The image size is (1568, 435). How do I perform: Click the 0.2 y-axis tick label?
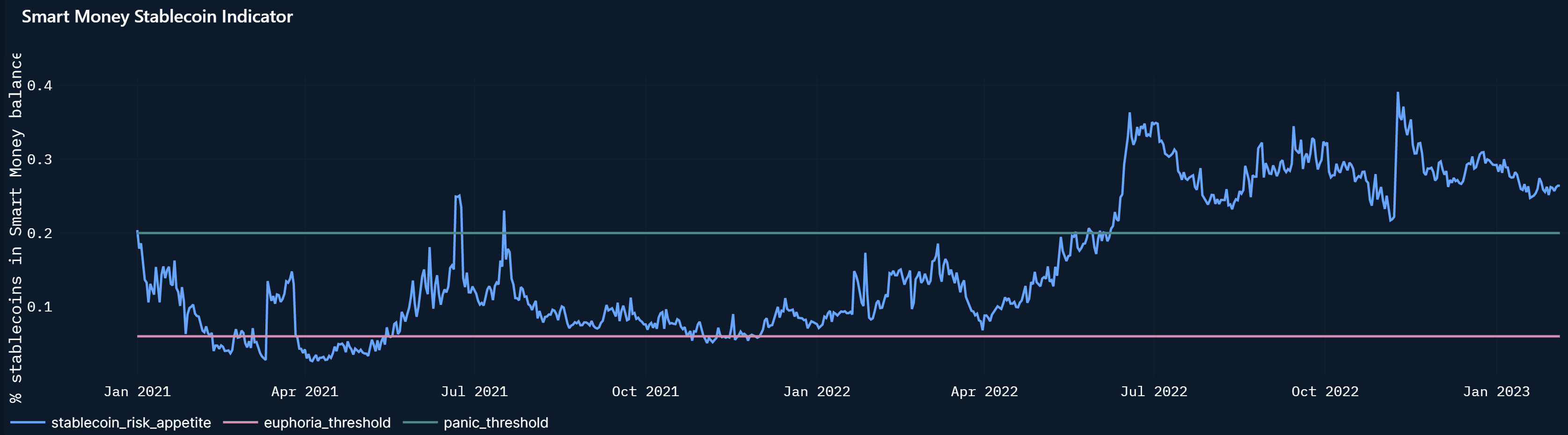[x=40, y=233]
